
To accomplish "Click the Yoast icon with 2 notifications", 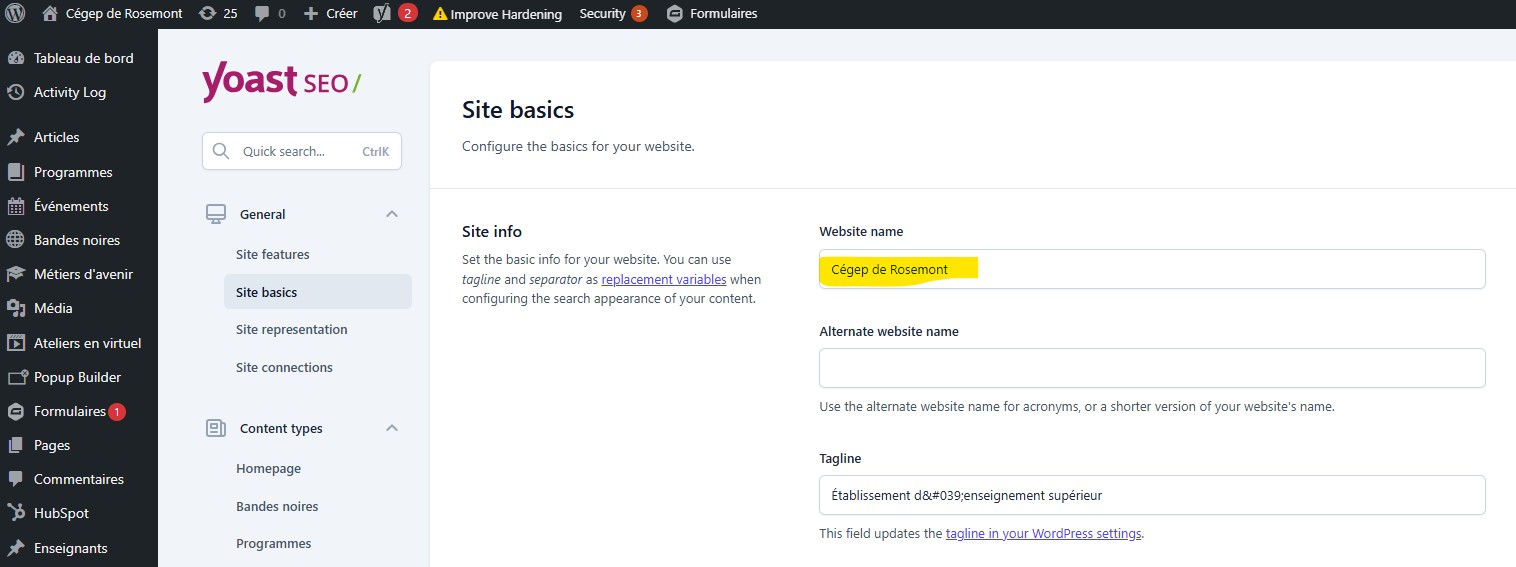I will tap(382, 14).
